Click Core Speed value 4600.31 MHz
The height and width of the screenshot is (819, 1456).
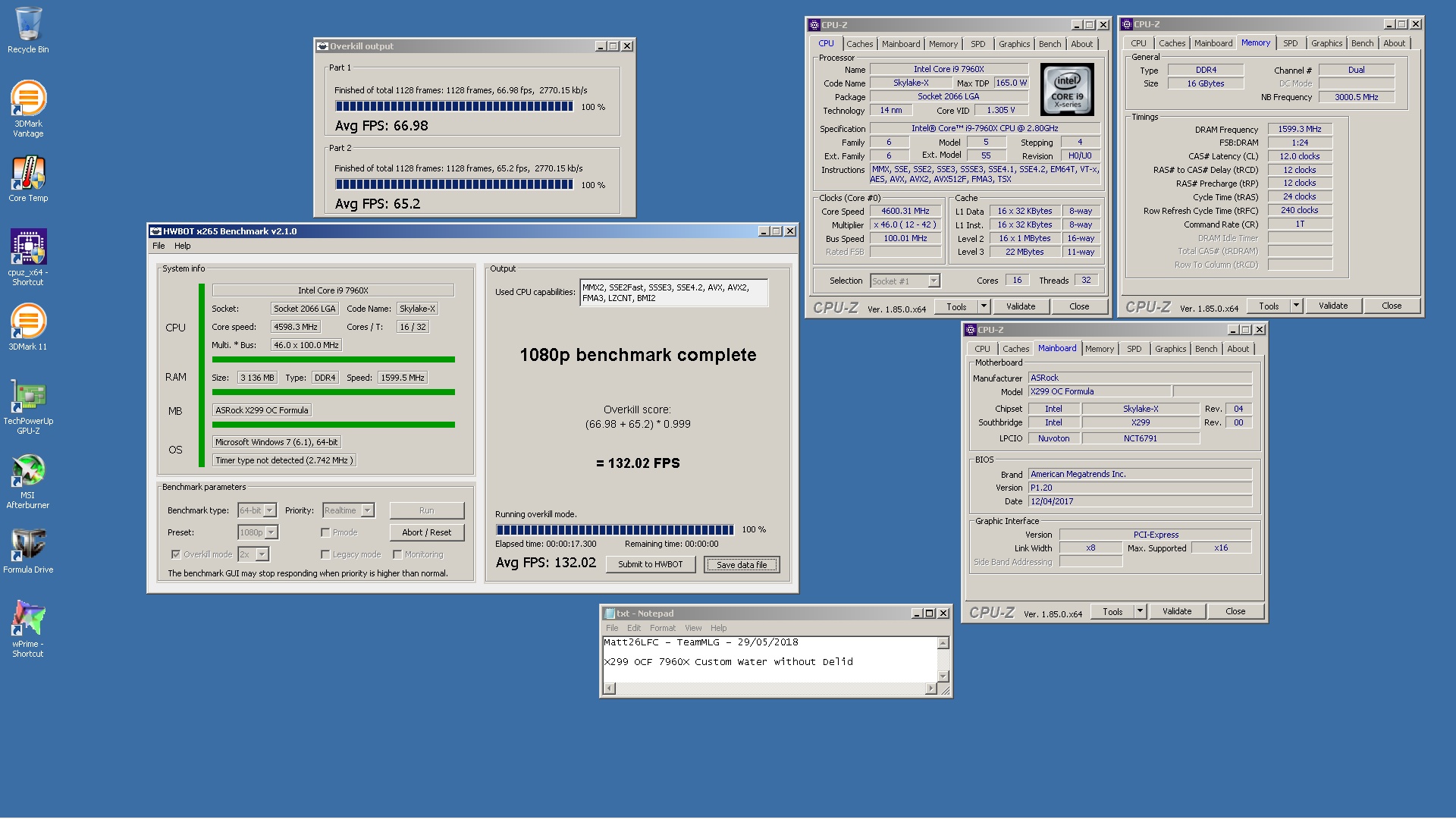click(905, 212)
